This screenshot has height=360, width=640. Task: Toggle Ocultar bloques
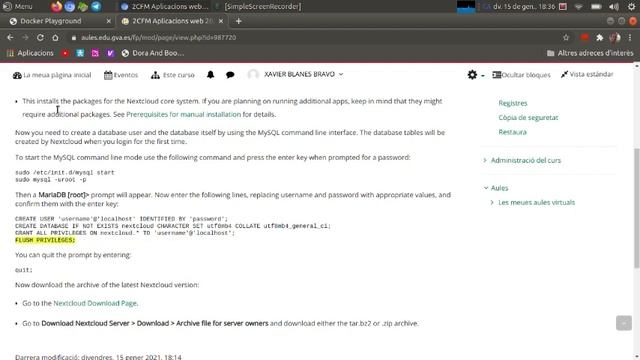click(521, 75)
